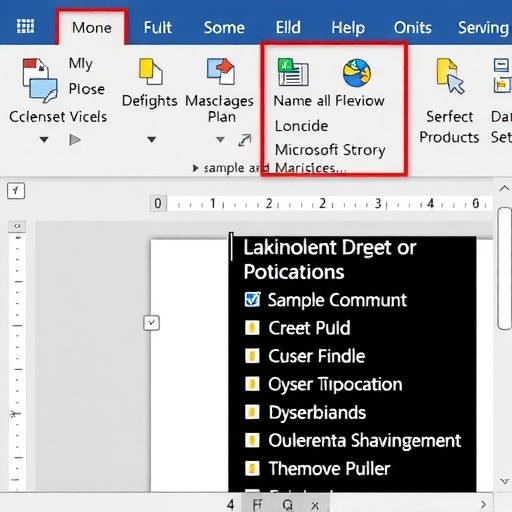The height and width of the screenshot is (512, 512).
Task: Expand the Defights dropdown arrow
Action: (x=152, y=139)
